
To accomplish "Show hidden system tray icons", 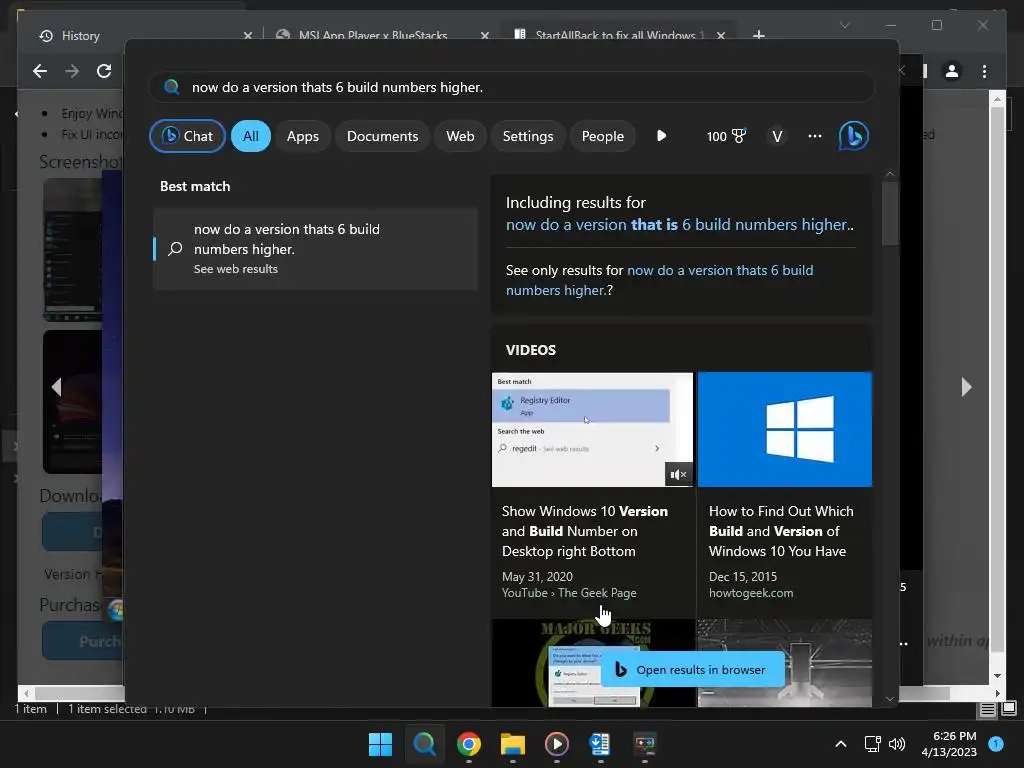I will (841, 744).
